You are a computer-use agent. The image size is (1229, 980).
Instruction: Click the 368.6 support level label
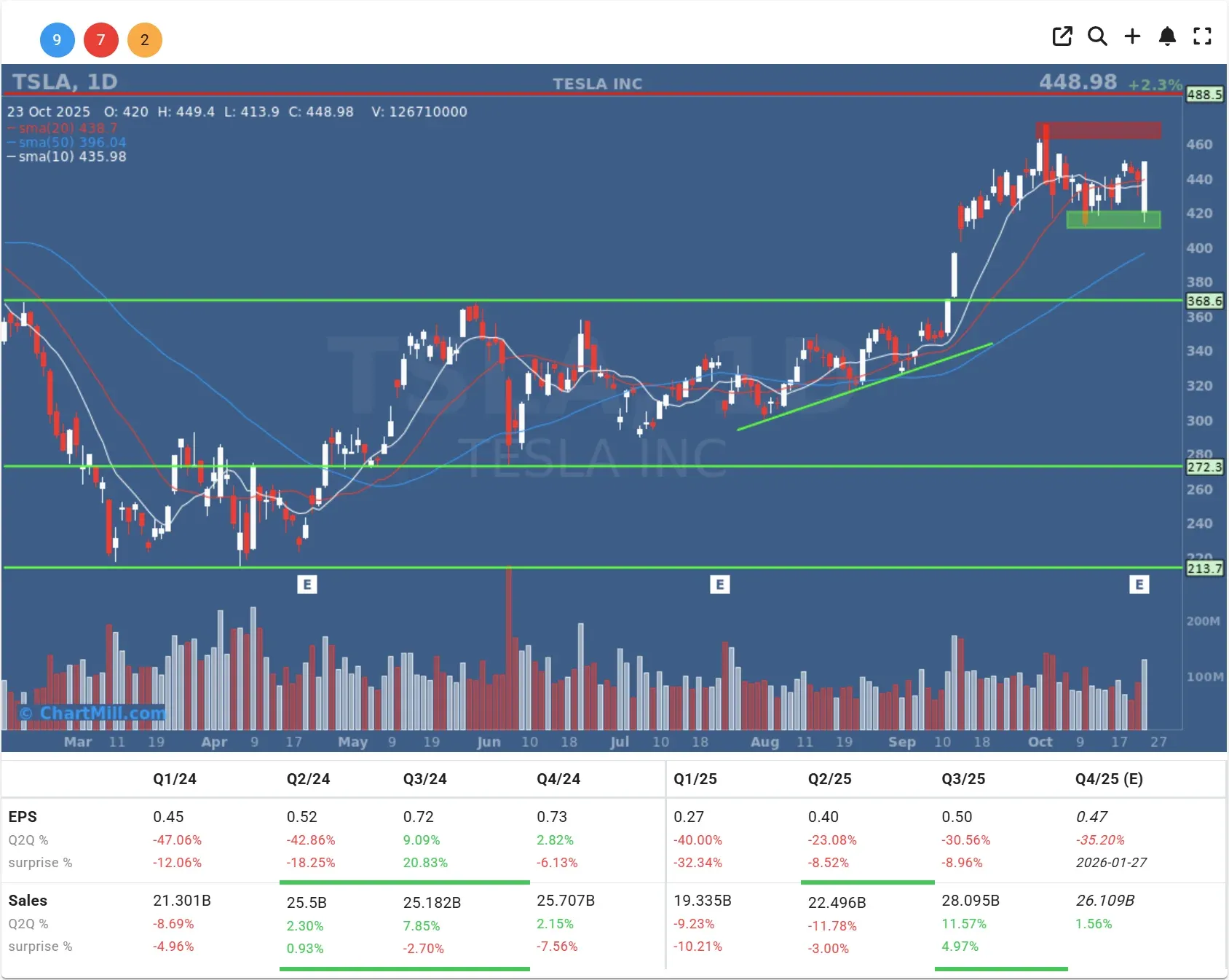(1205, 300)
